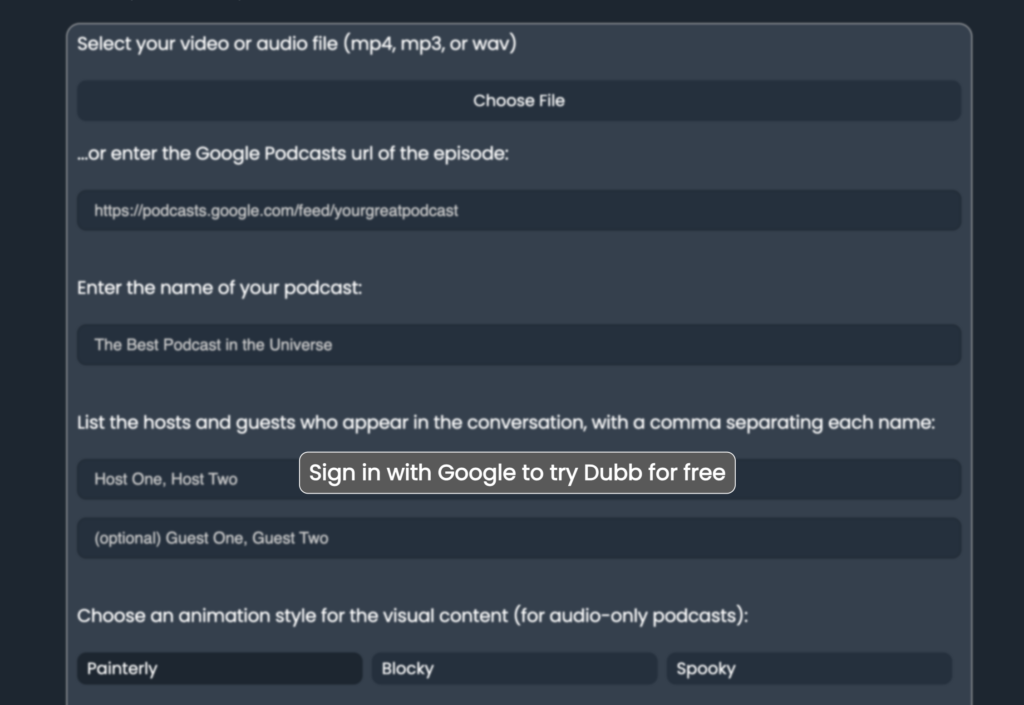Focus the Google Podcasts URL field
The width and height of the screenshot is (1024, 705).
pyautogui.click(x=518, y=211)
